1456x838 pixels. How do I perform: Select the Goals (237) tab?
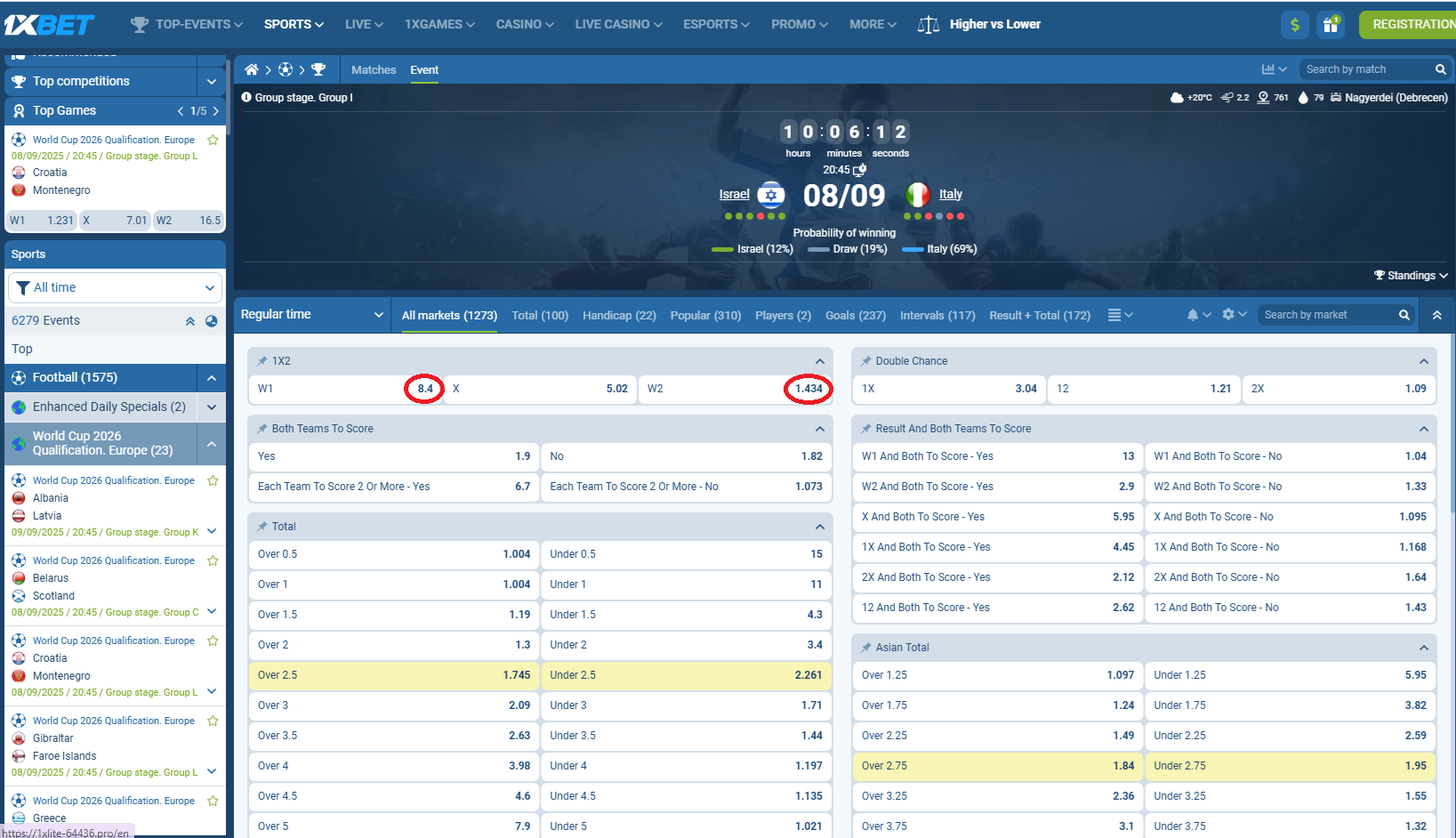point(856,316)
